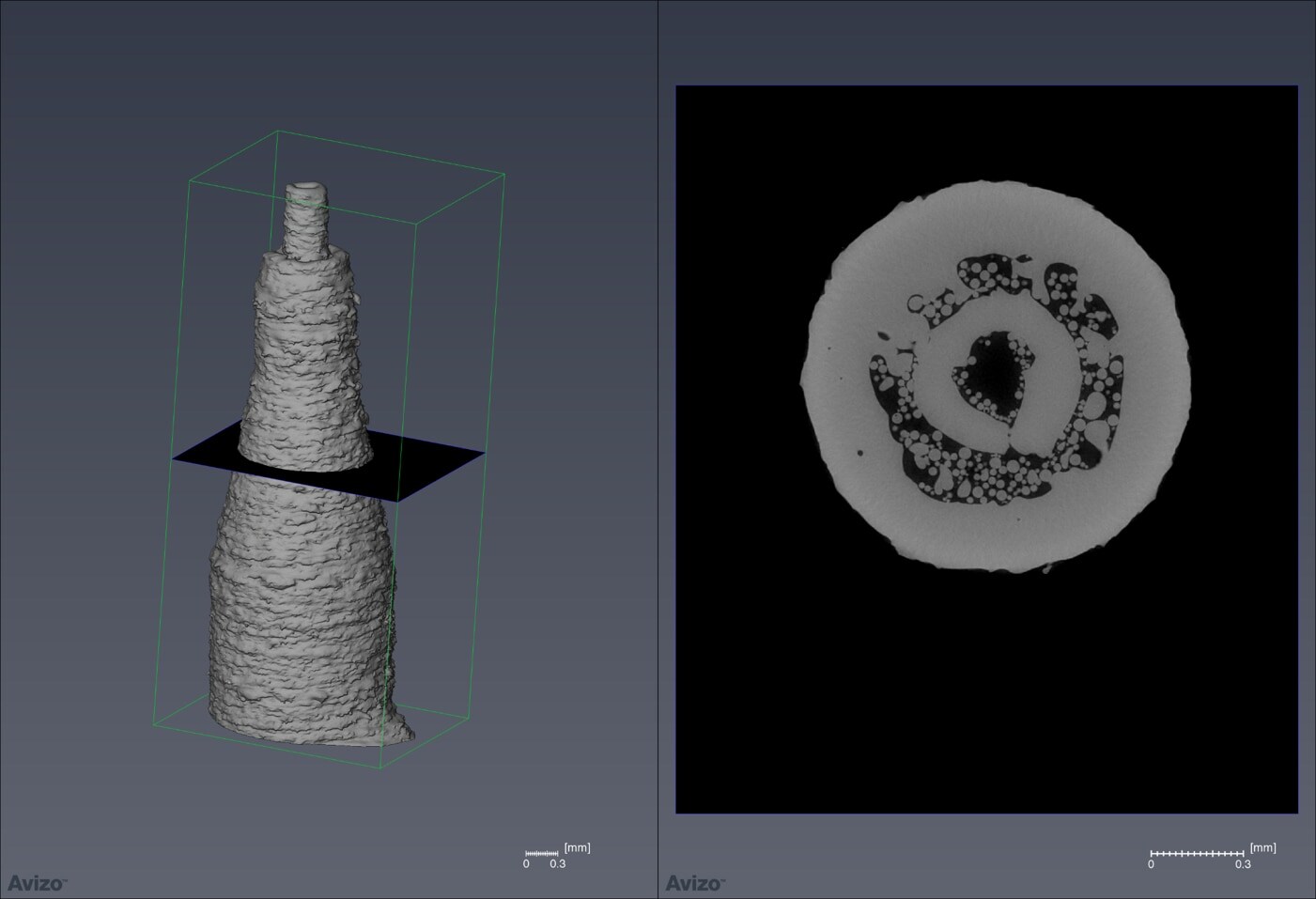Click the top corner of the green bounding box
Screen dimensions: 1316x899
click(x=278, y=132)
